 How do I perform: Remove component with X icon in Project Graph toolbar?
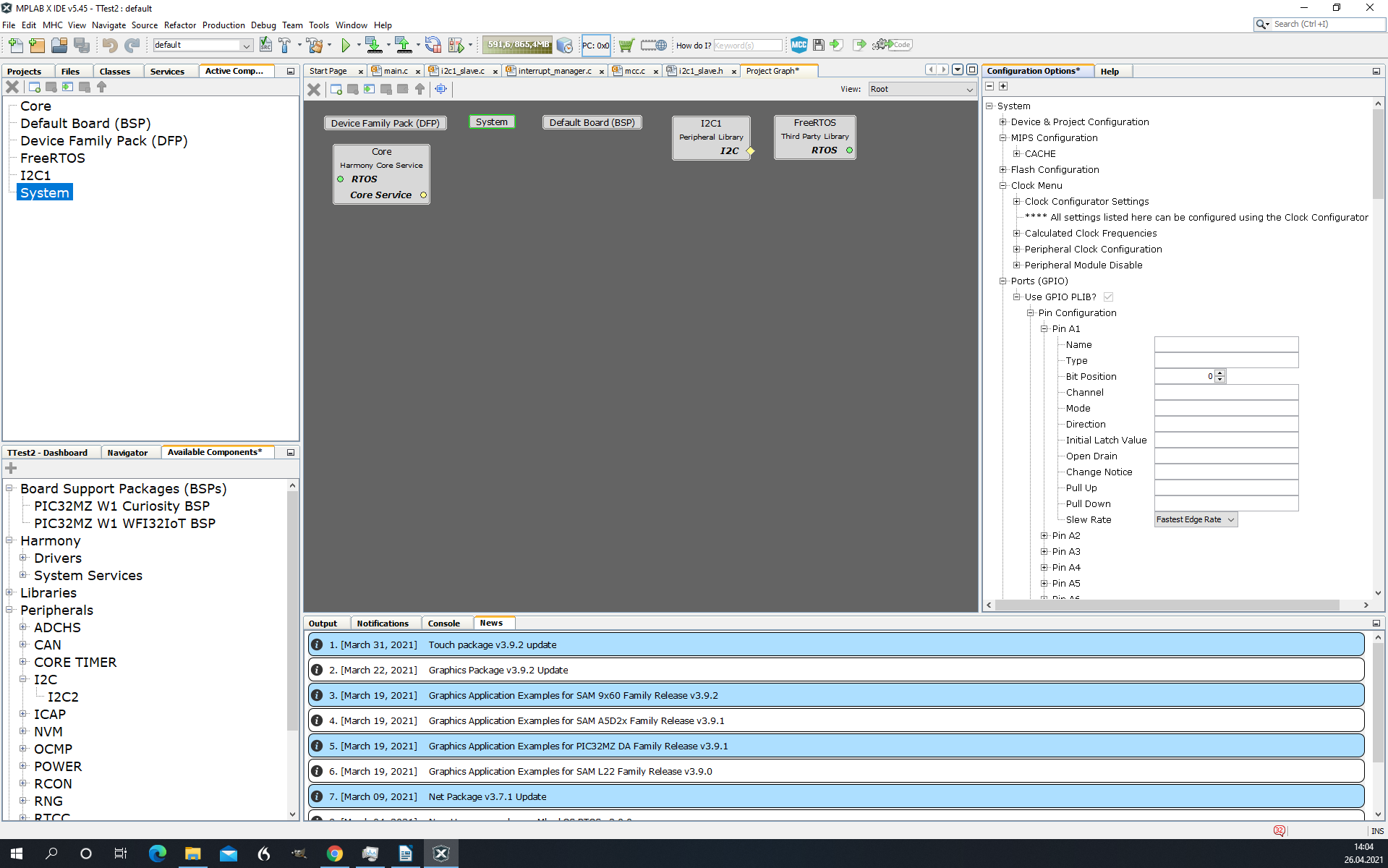click(314, 89)
